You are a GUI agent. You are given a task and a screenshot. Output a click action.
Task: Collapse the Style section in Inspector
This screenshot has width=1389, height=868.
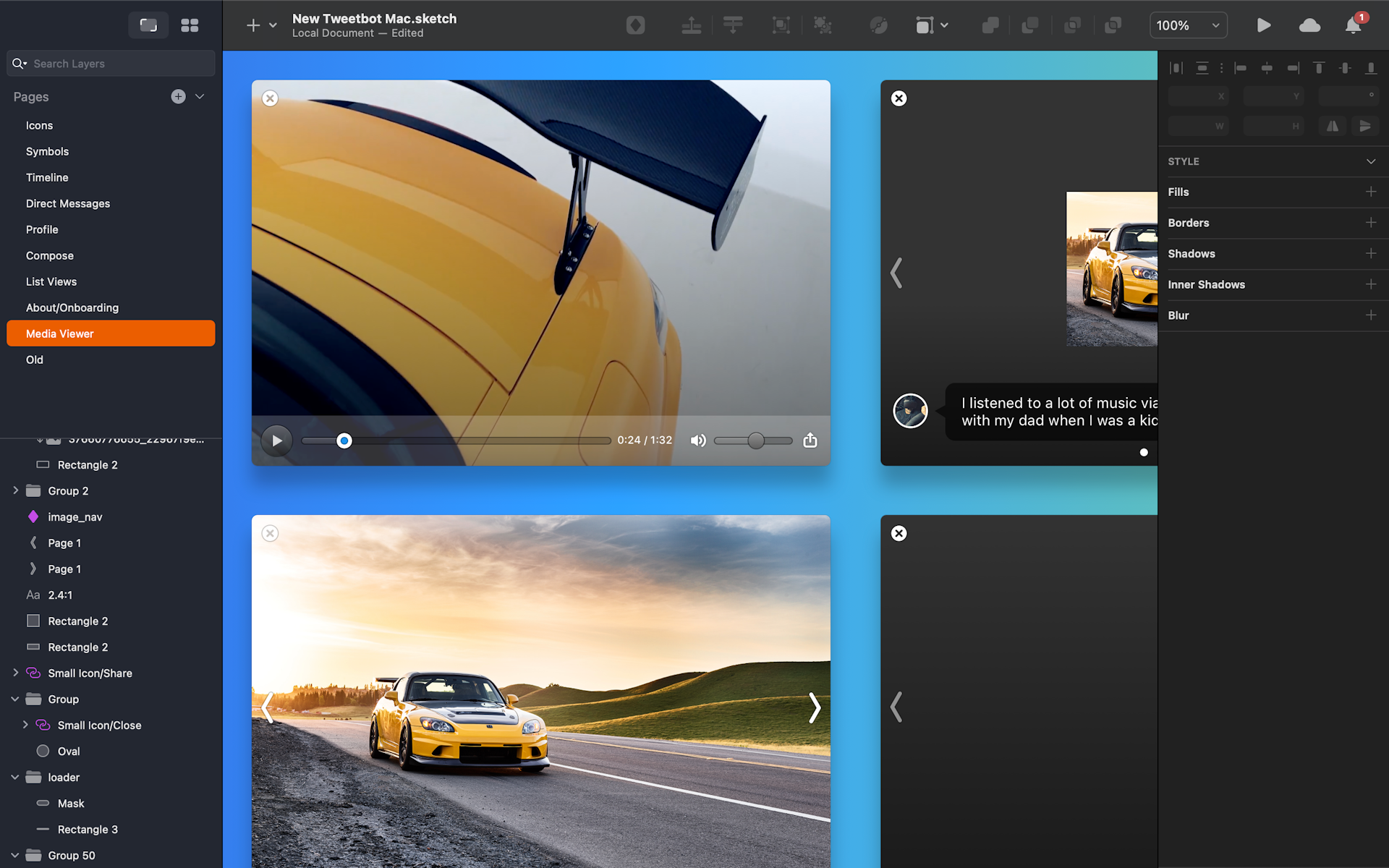1371,161
